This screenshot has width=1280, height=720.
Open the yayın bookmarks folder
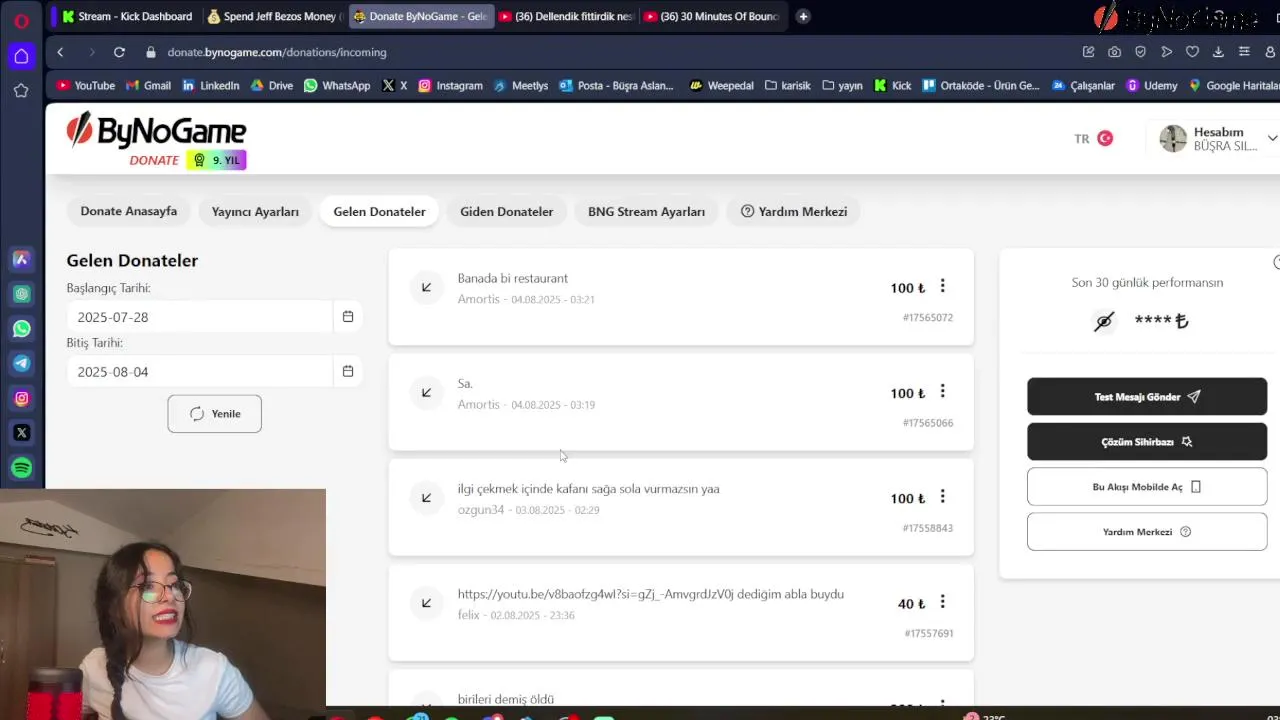[x=842, y=85]
